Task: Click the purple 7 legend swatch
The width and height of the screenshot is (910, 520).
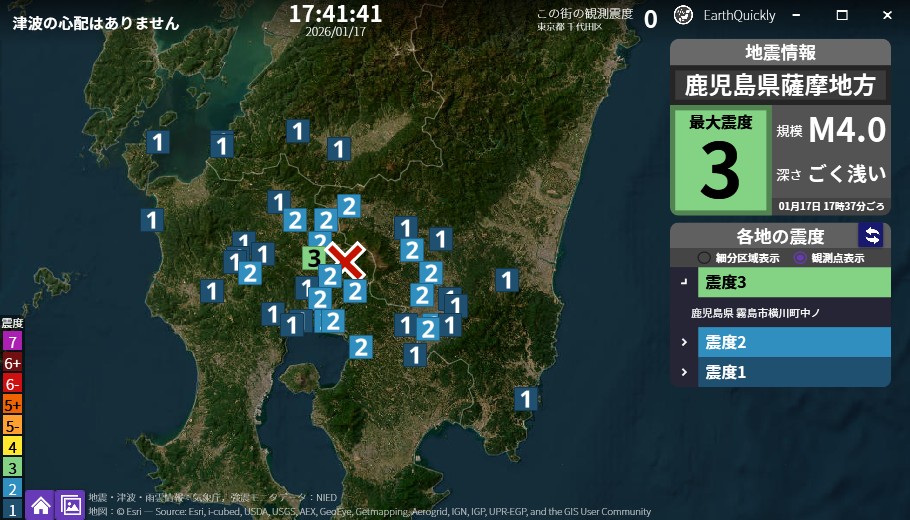Action: coord(12,341)
